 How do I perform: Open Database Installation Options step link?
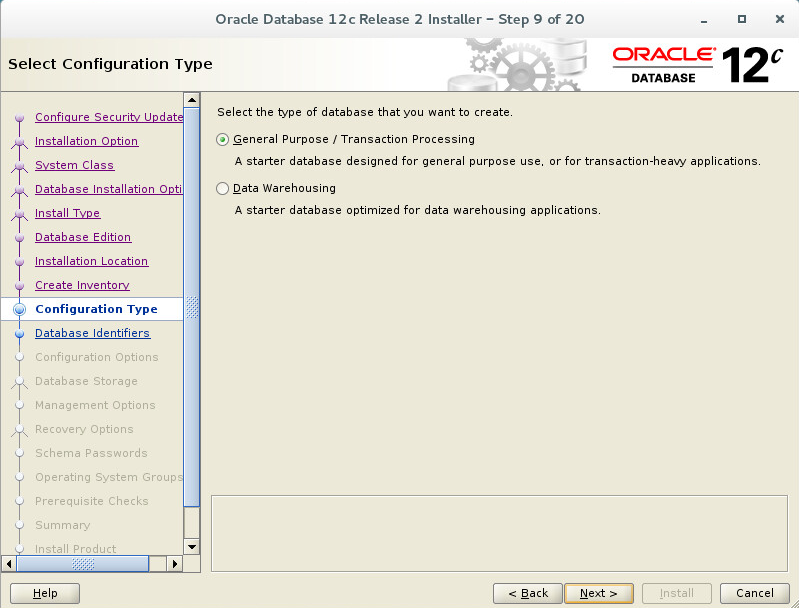pyautogui.click(x=109, y=189)
